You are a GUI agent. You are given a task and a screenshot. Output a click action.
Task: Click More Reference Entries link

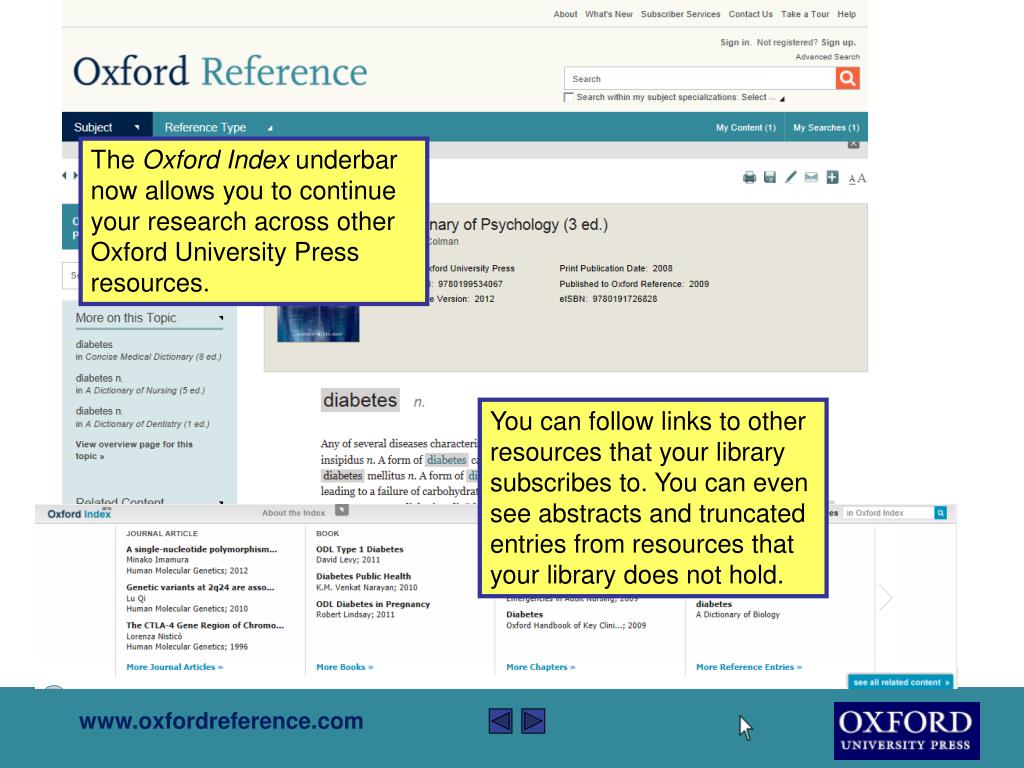(748, 667)
